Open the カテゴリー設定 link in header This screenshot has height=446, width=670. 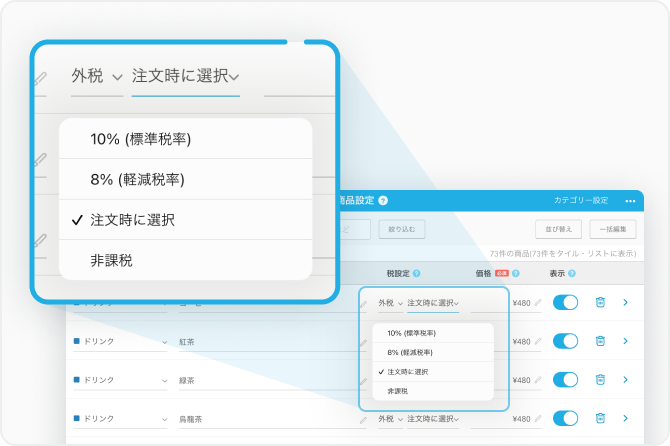[580, 201]
